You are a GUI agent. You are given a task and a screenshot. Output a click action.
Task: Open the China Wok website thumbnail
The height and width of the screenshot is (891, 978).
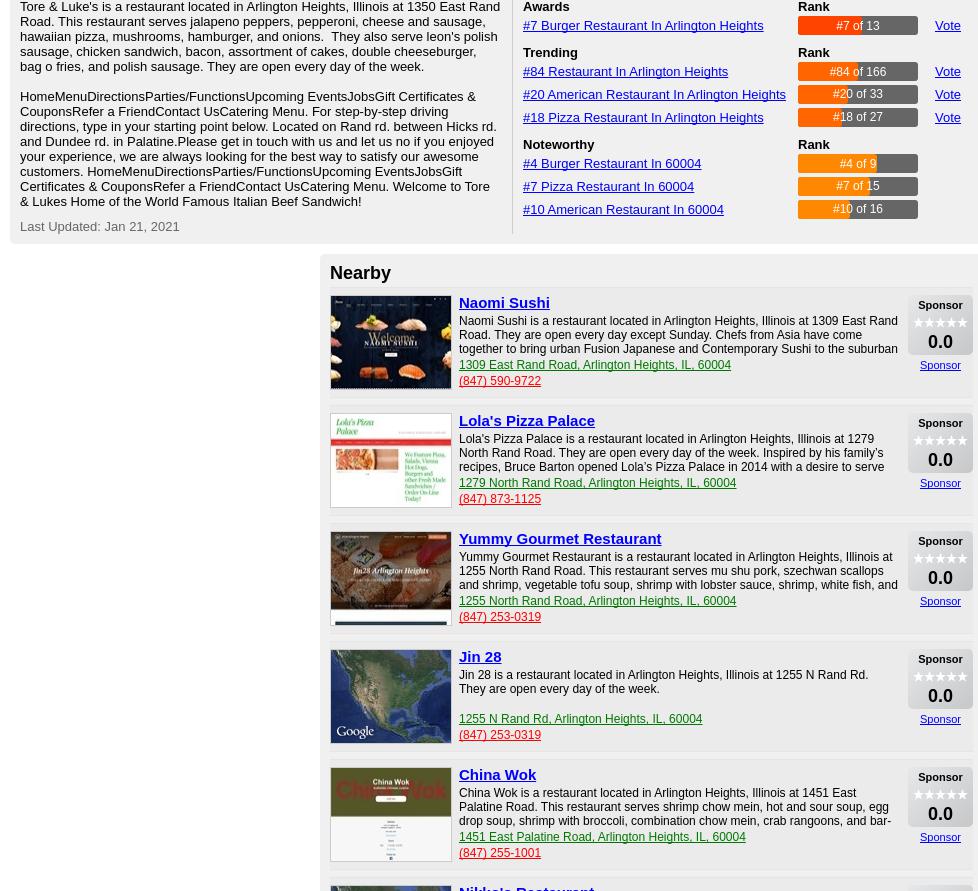coord(390,814)
